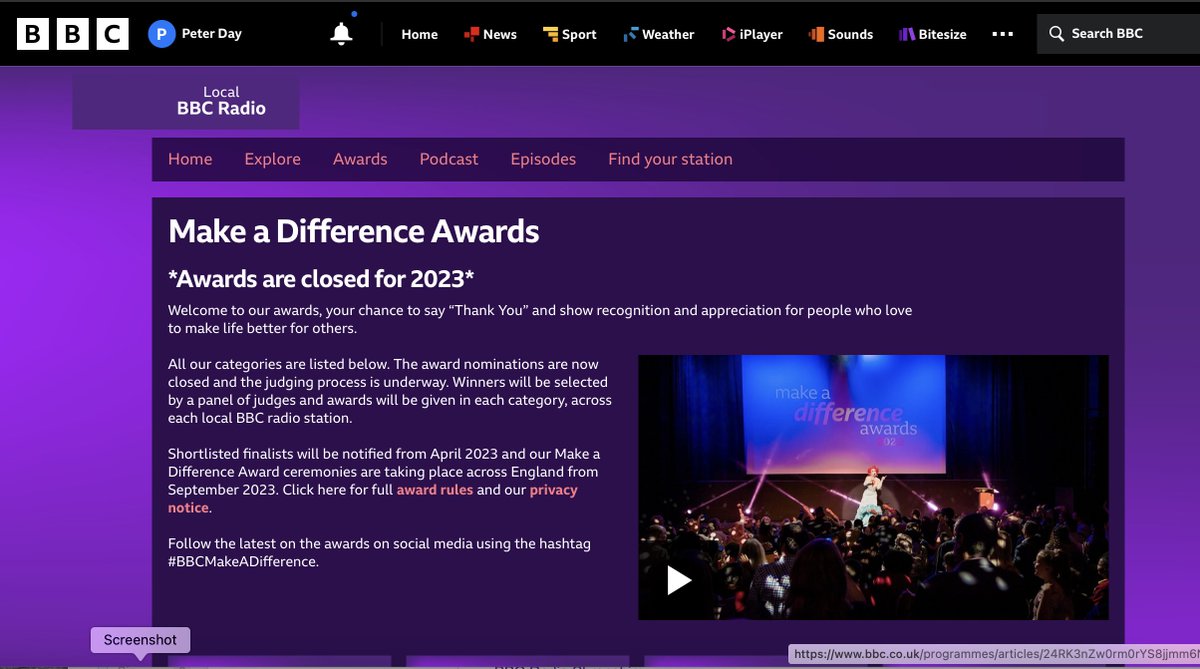This screenshot has height=669, width=1200.
Task: Click the Make a Difference Awards heading
Action: 354,231
